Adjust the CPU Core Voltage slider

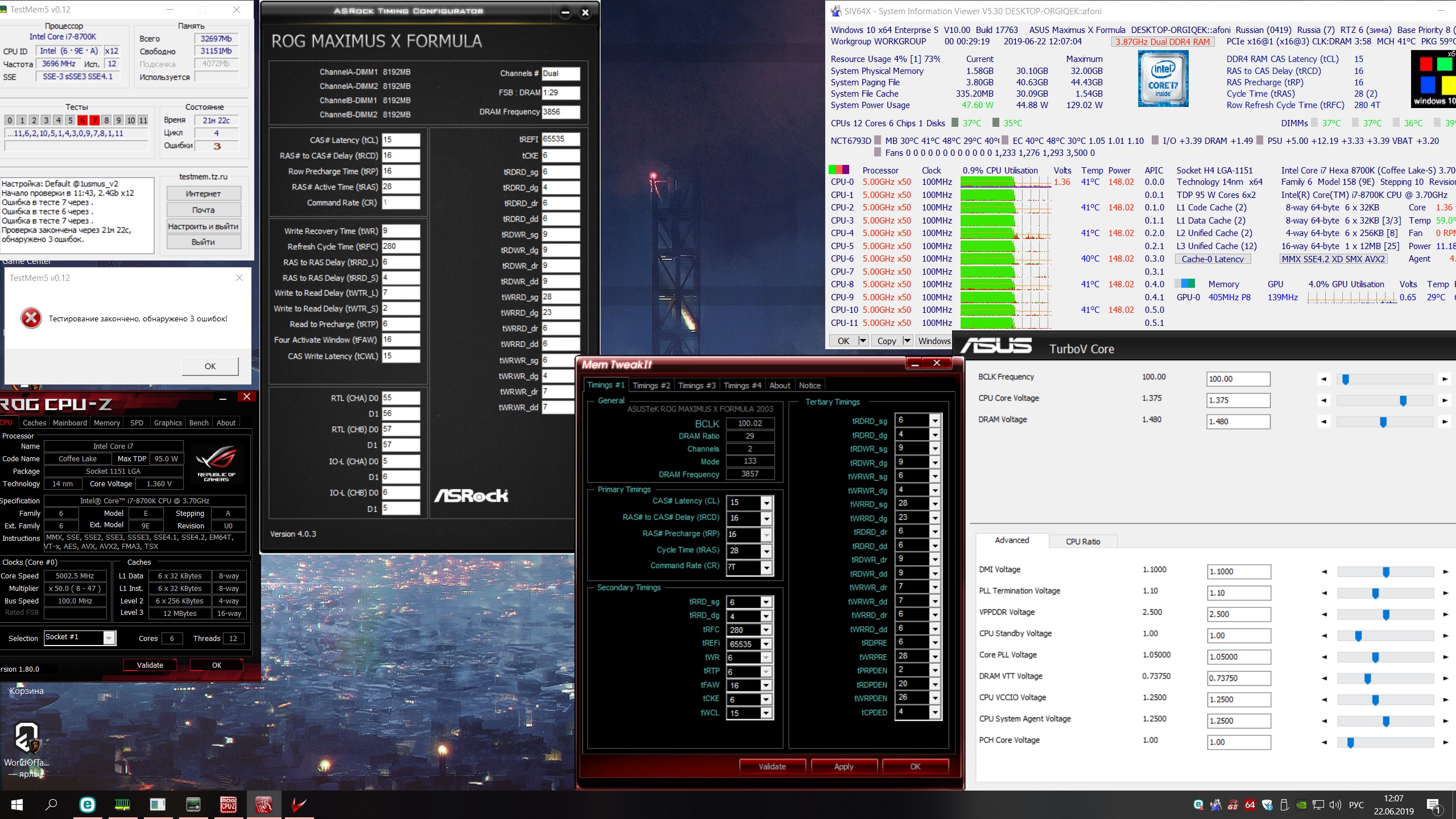point(1403,400)
